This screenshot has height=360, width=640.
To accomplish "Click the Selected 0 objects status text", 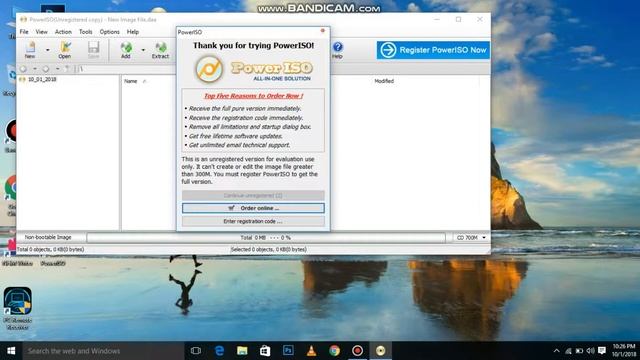I will tap(269, 249).
